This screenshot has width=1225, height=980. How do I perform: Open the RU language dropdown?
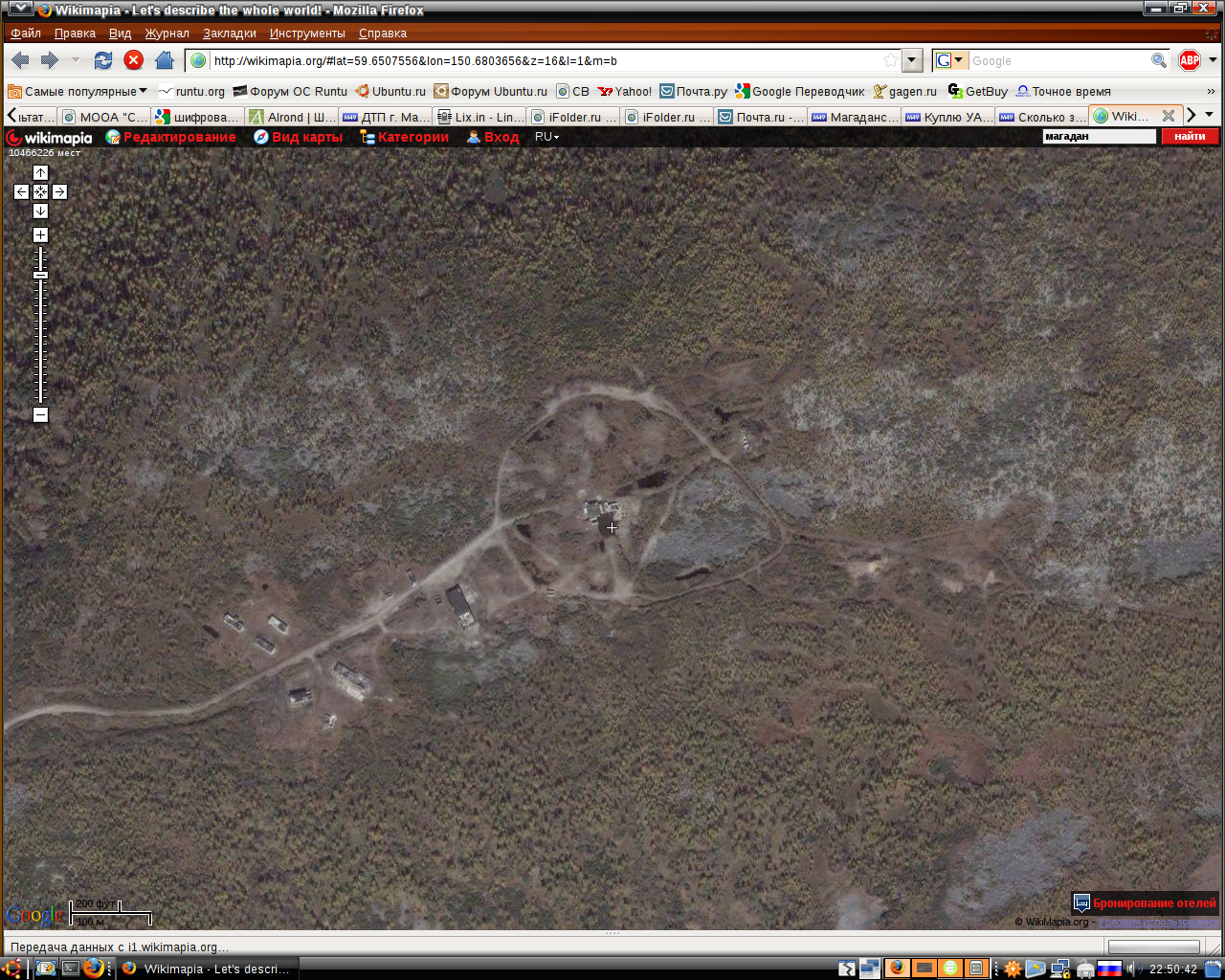pyautogui.click(x=546, y=137)
